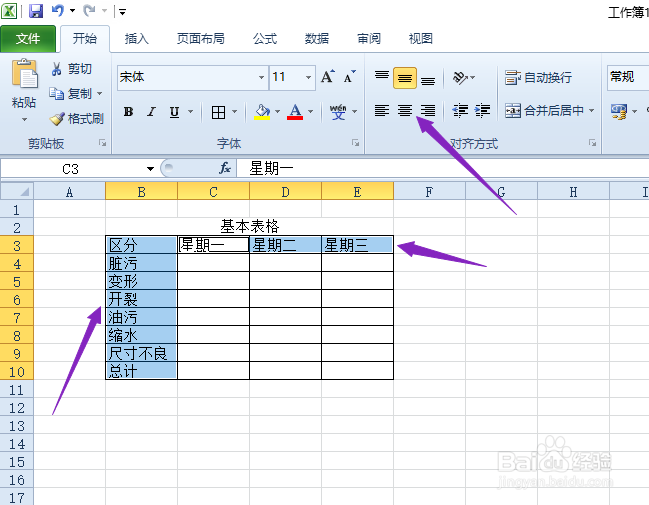
Task: Open the Merge and Center dropdown arrow
Action: [591, 111]
